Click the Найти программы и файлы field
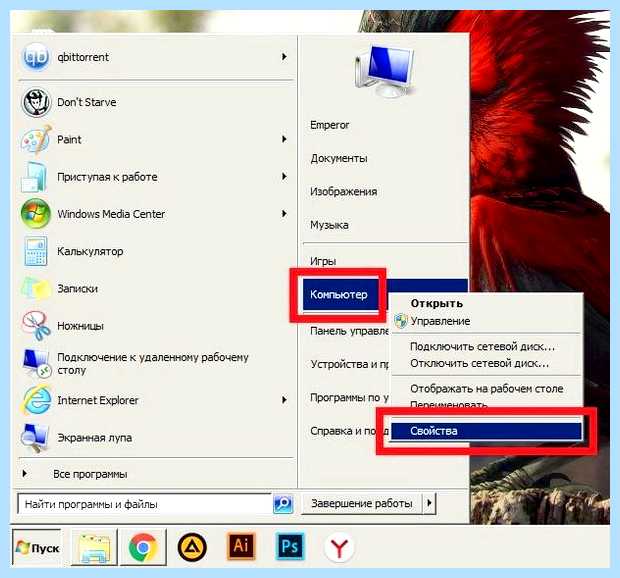This screenshot has width=620, height=578. click(x=145, y=504)
